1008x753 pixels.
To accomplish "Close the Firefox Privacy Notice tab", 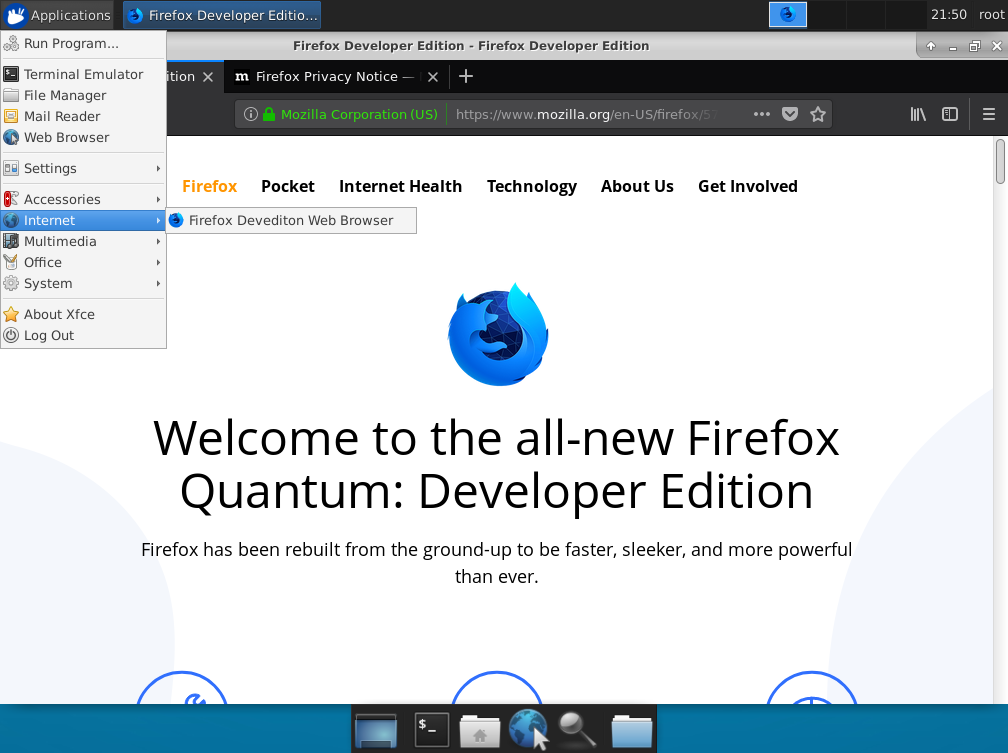I will point(433,77).
